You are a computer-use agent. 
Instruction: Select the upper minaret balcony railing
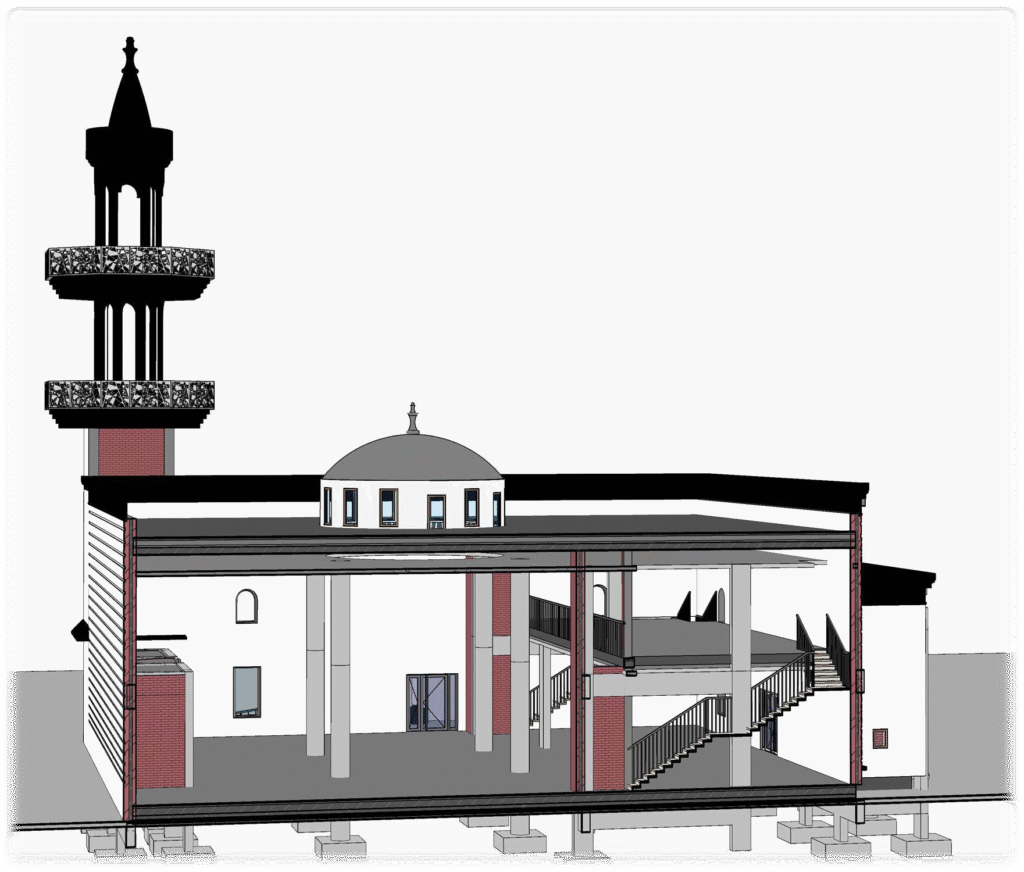tap(130, 263)
